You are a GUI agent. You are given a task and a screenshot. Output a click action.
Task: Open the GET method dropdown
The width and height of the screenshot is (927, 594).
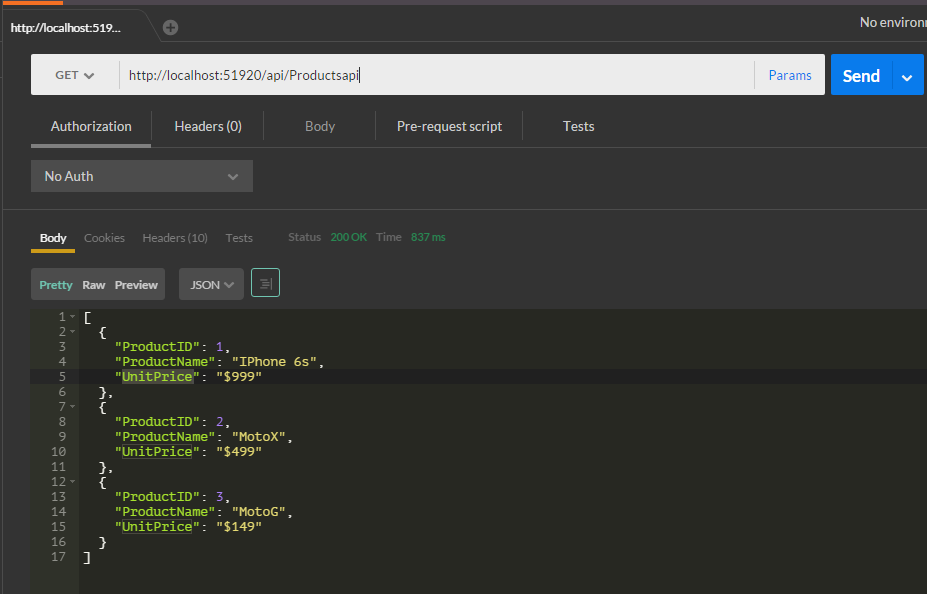pos(75,75)
